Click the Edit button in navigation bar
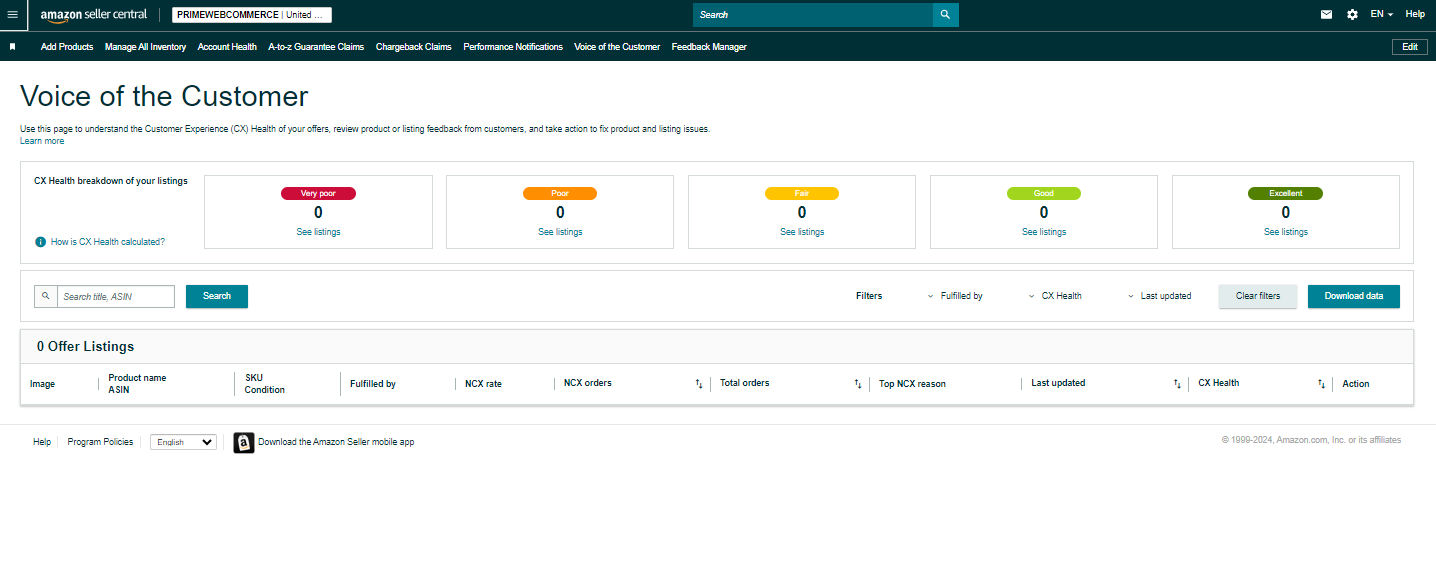Image resolution: width=1436 pixels, height=566 pixels. click(x=1409, y=47)
